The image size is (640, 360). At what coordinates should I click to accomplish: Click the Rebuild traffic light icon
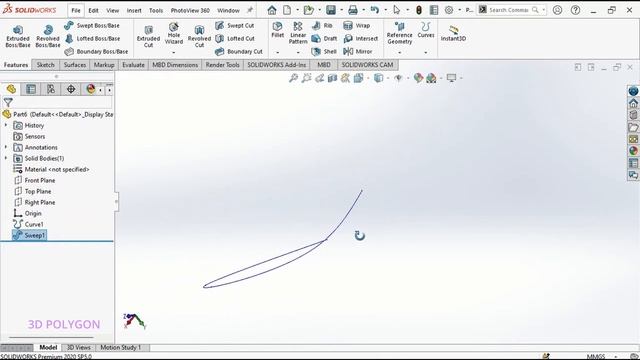click(x=419, y=10)
